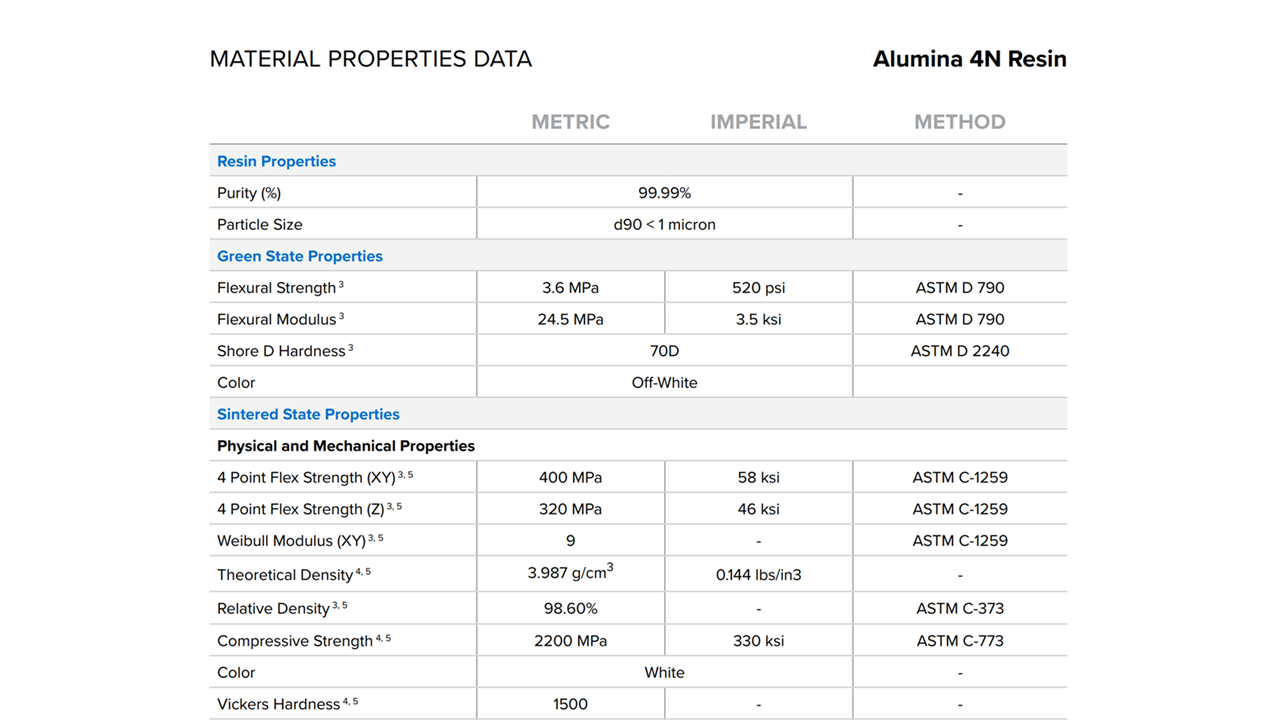
Task: Click the METHOD column header
Action: click(959, 122)
